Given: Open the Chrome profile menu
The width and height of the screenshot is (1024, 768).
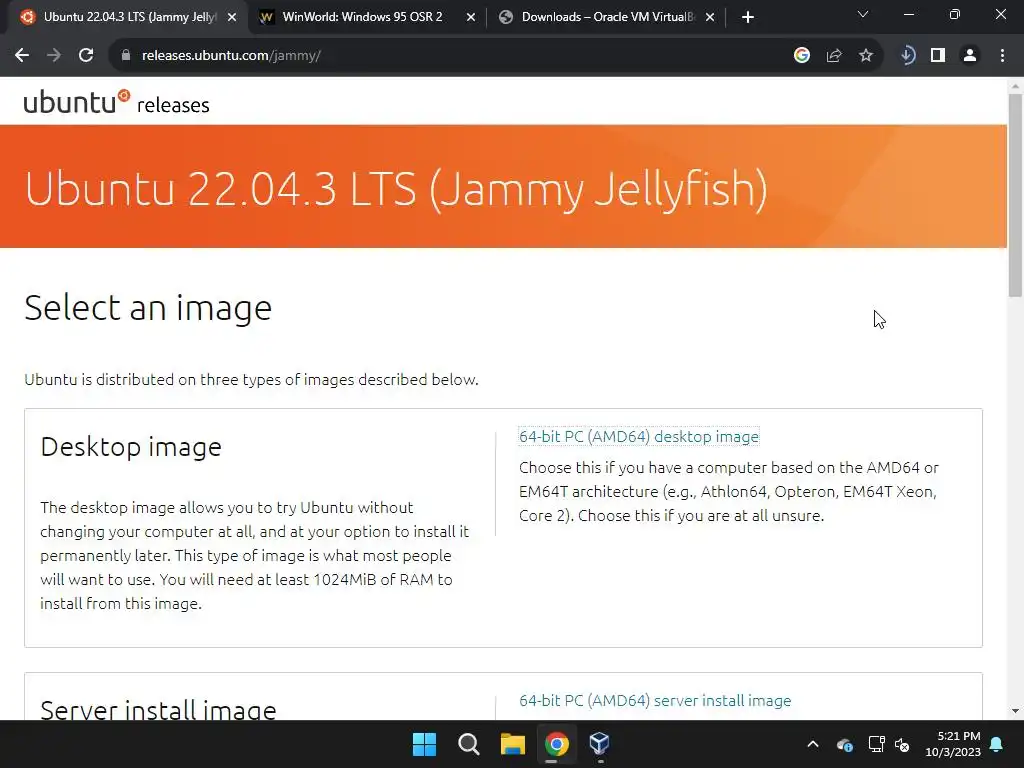Looking at the screenshot, I should coord(970,56).
